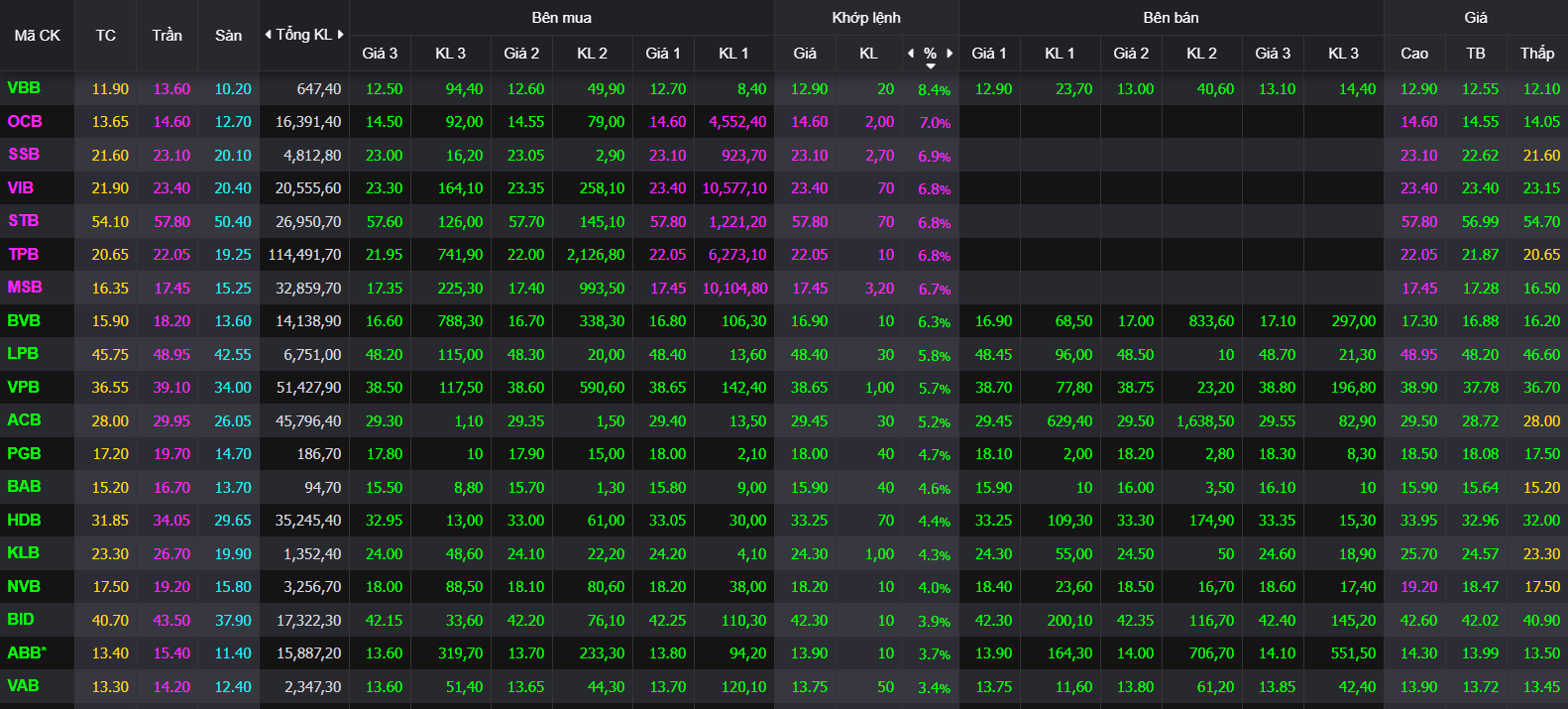Click ACB low price 28.00

1541,421
